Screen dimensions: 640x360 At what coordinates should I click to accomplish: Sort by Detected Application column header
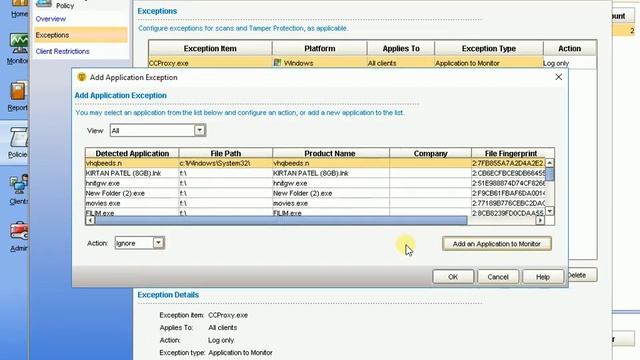pyautogui.click(x=132, y=153)
